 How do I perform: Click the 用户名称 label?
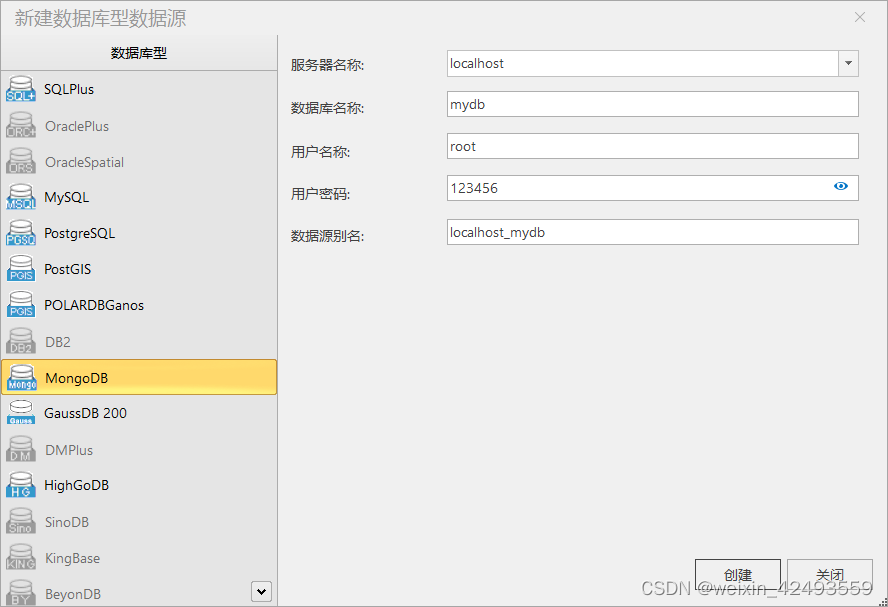(x=321, y=152)
